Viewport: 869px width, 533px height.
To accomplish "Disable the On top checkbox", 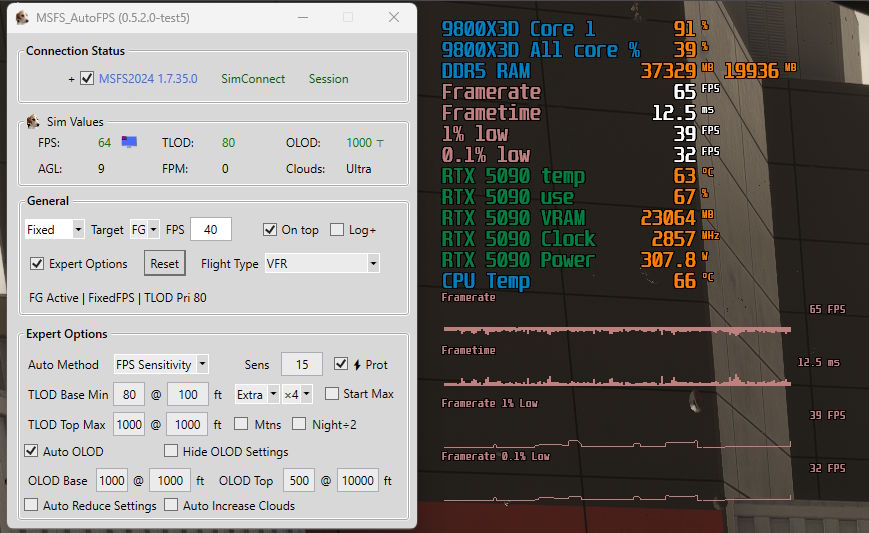I will pos(270,229).
